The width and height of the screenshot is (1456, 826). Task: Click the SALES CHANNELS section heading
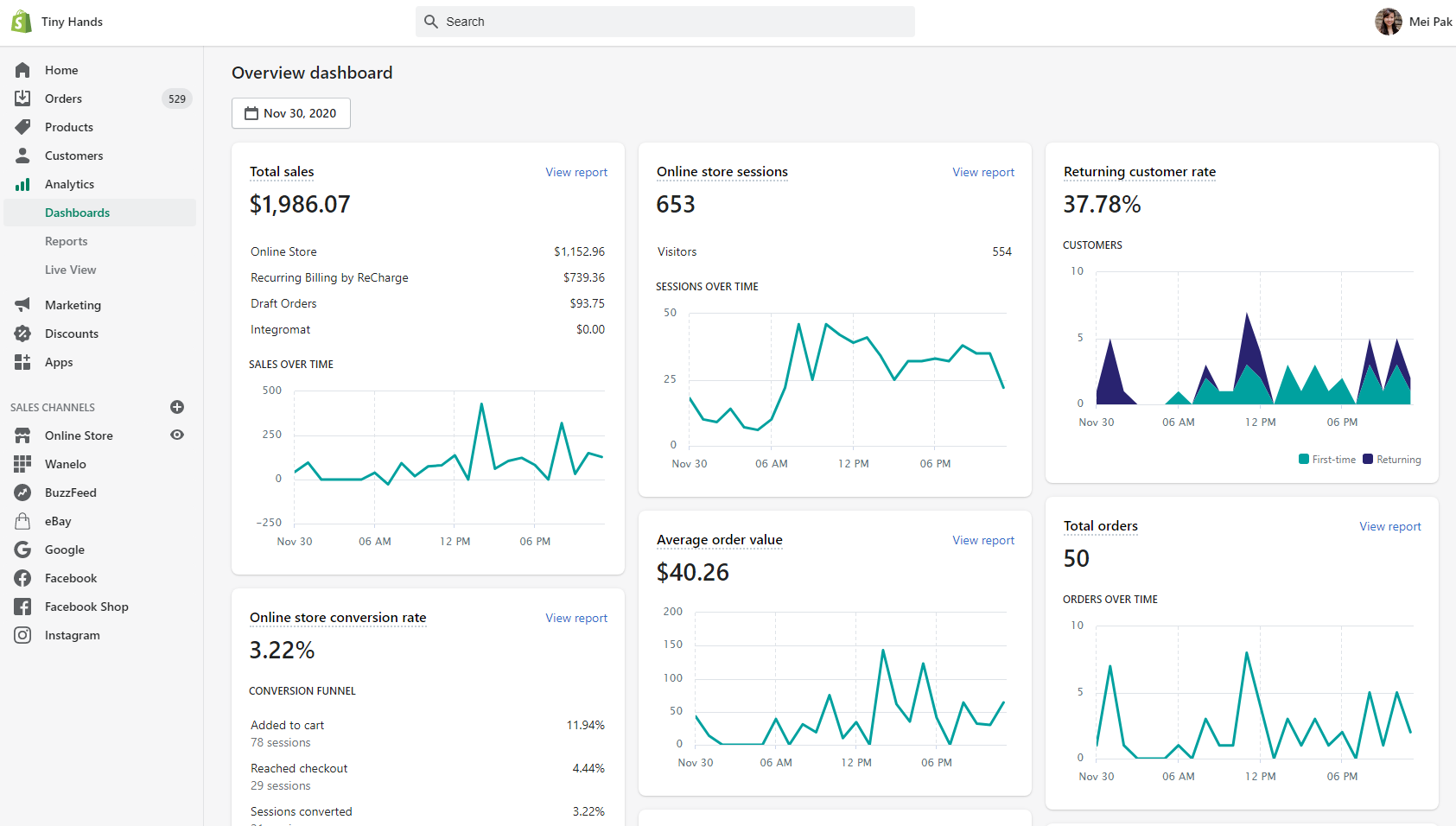[53, 407]
